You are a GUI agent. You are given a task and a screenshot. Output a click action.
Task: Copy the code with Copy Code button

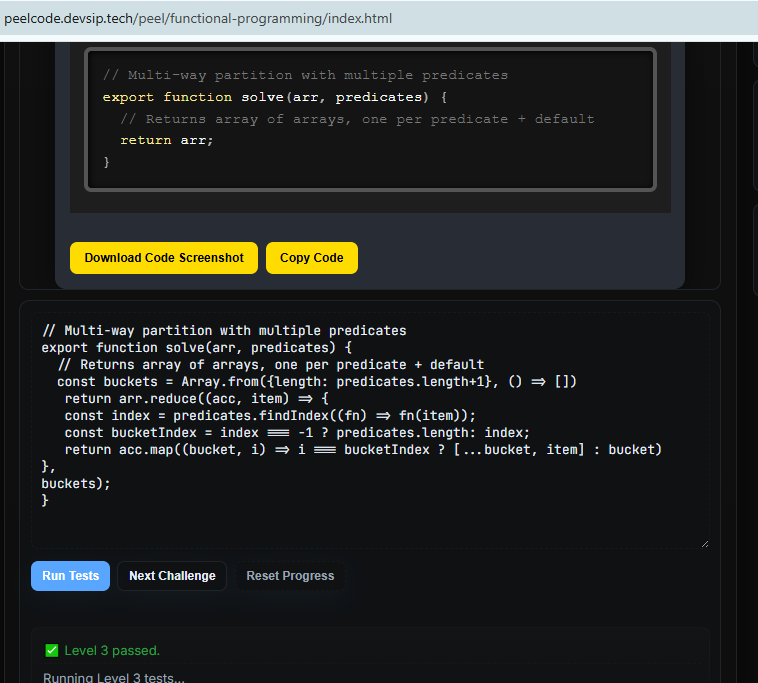click(x=312, y=258)
